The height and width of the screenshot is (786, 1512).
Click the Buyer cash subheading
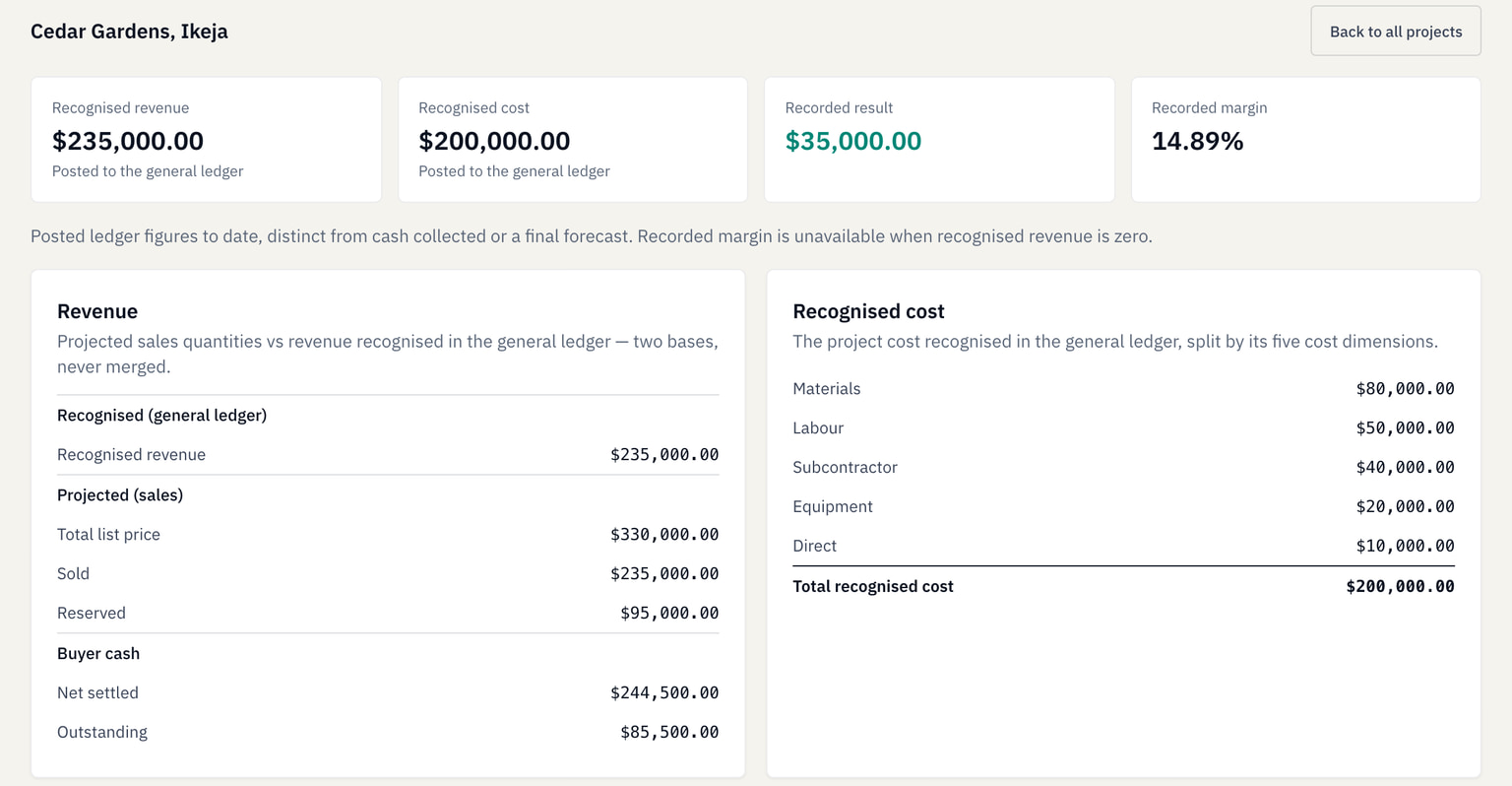coord(98,653)
